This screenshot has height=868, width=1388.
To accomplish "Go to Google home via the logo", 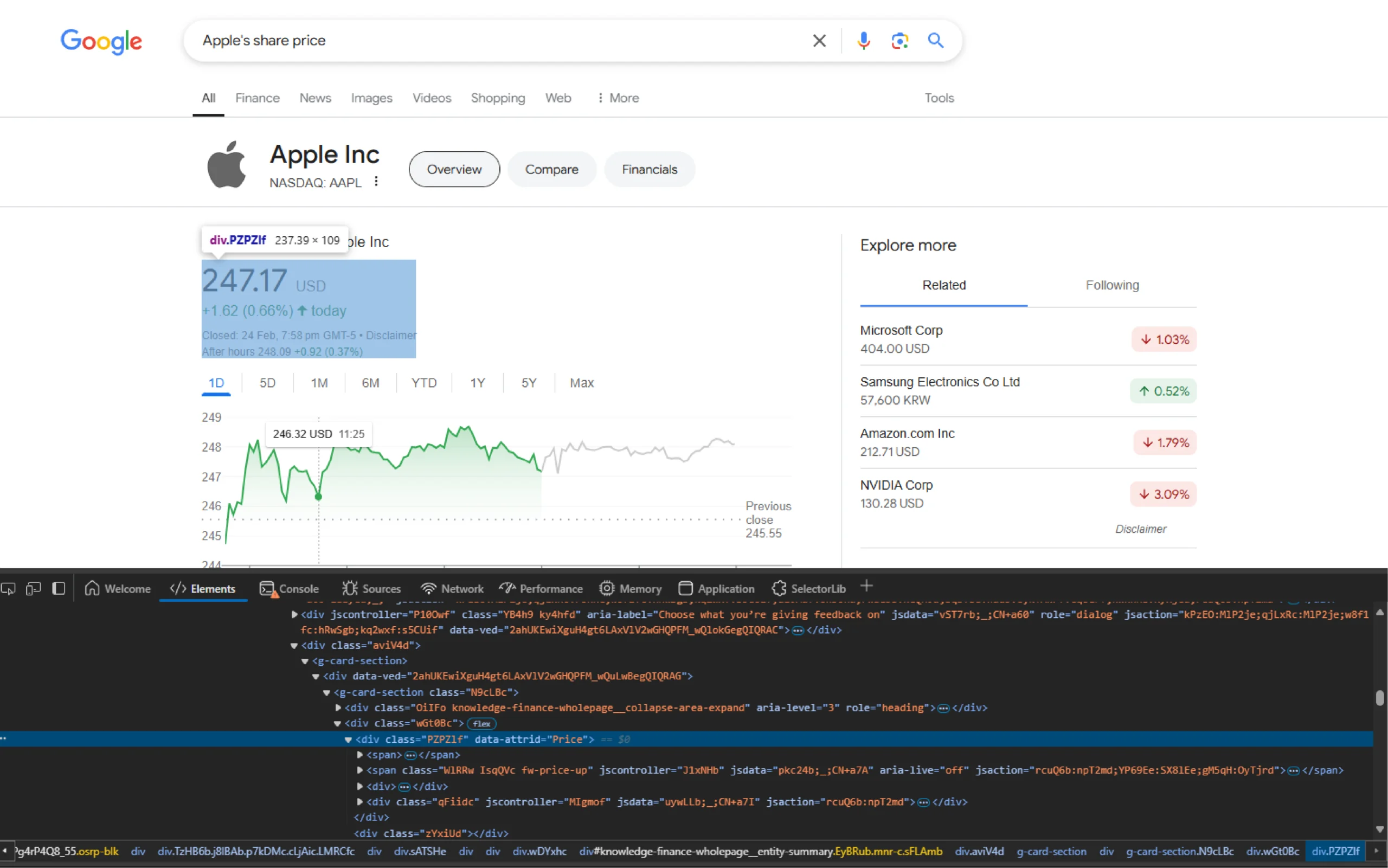I will coord(101,41).
